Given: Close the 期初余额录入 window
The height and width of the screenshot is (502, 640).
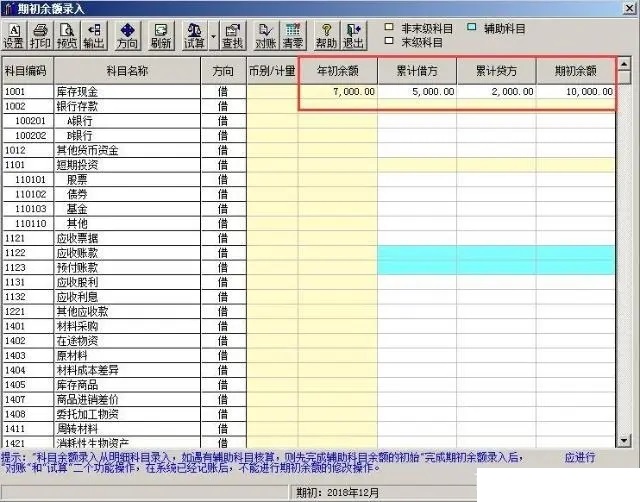Looking at the screenshot, I should pyautogui.click(x=630, y=8).
